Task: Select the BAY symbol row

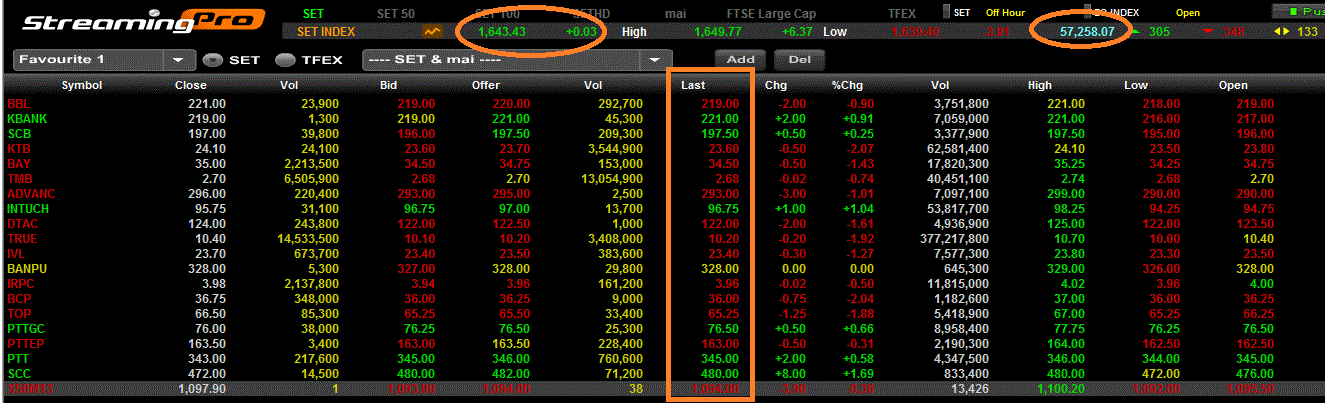Action: 662,163
